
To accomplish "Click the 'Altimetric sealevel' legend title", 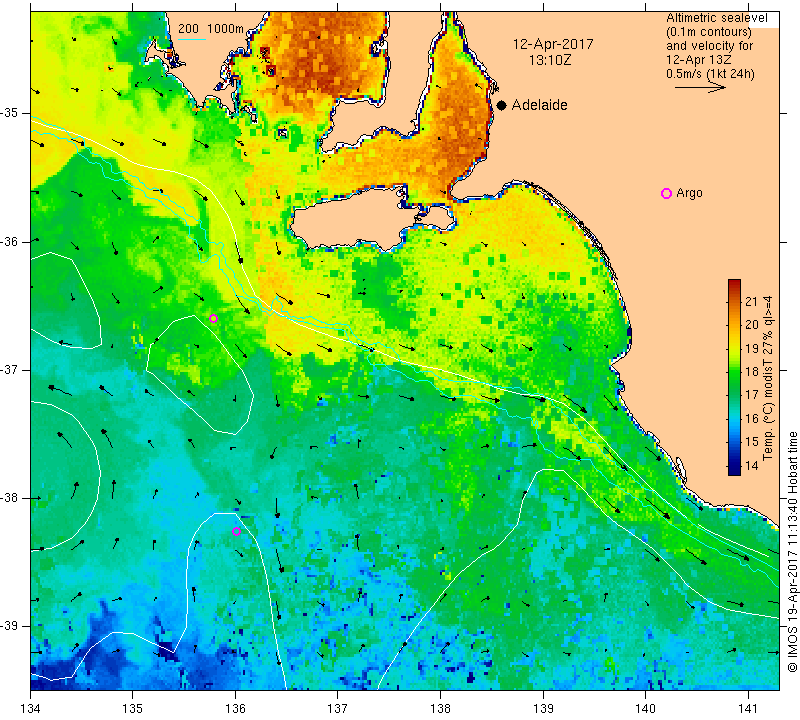I will point(716,18).
